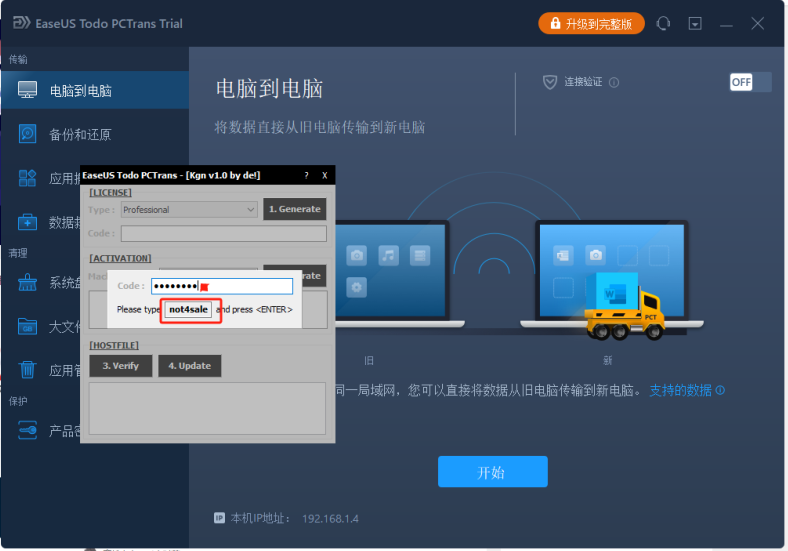The image size is (788, 551).
Task: Click the data rescue briefcase icon
Action: (x=27, y=222)
